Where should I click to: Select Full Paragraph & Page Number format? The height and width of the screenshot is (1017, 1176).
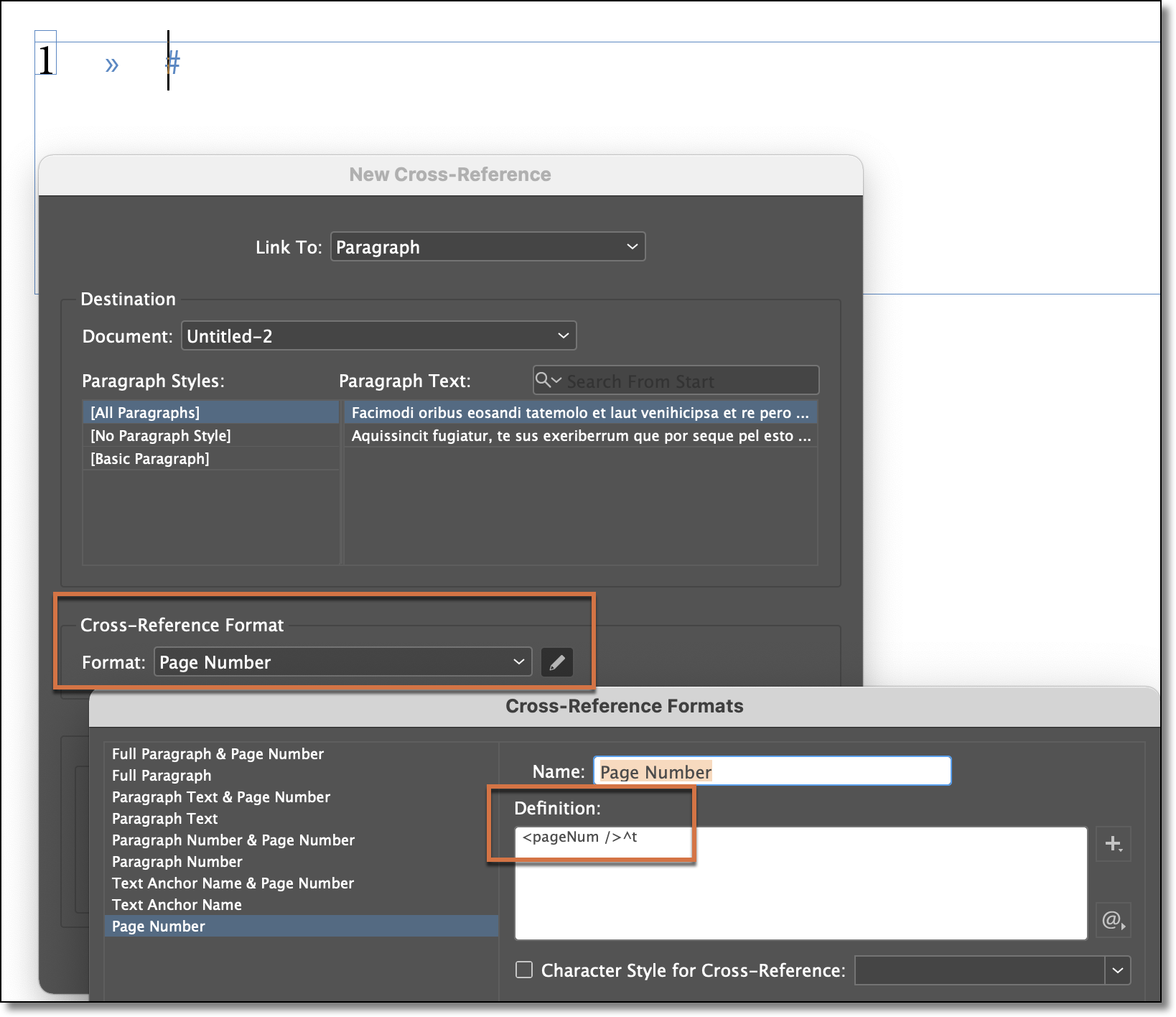[218, 754]
